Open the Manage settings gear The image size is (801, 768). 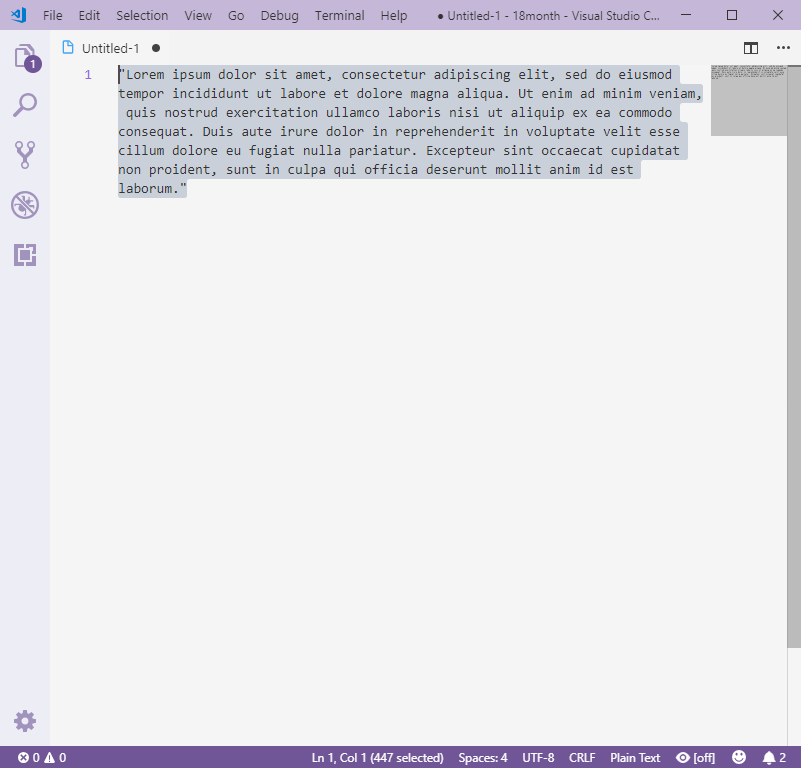(x=25, y=720)
